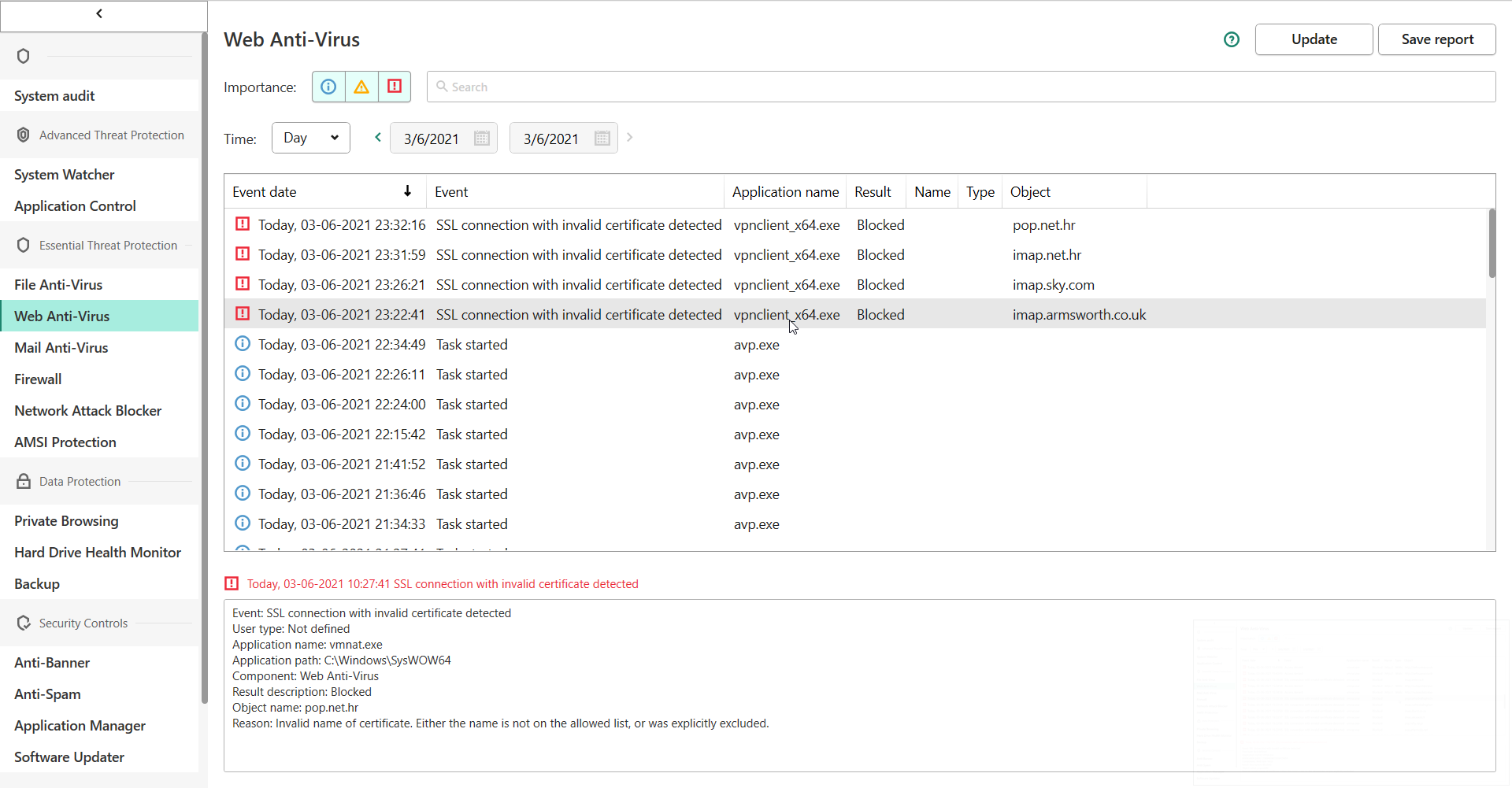Open Firewall report in sidebar
This screenshot has height=788, width=1512.
[38, 379]
